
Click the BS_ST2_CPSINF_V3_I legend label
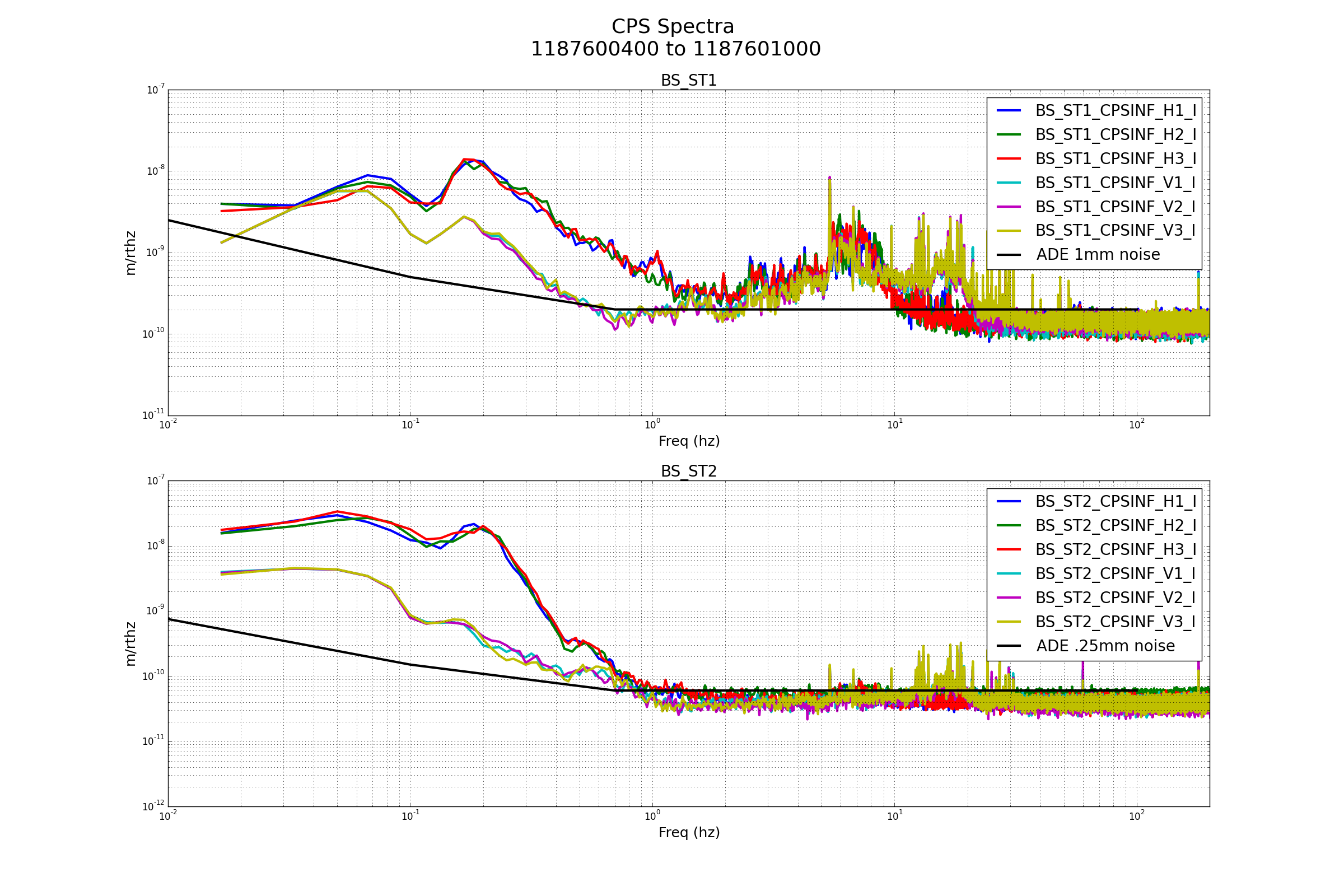1115,622
